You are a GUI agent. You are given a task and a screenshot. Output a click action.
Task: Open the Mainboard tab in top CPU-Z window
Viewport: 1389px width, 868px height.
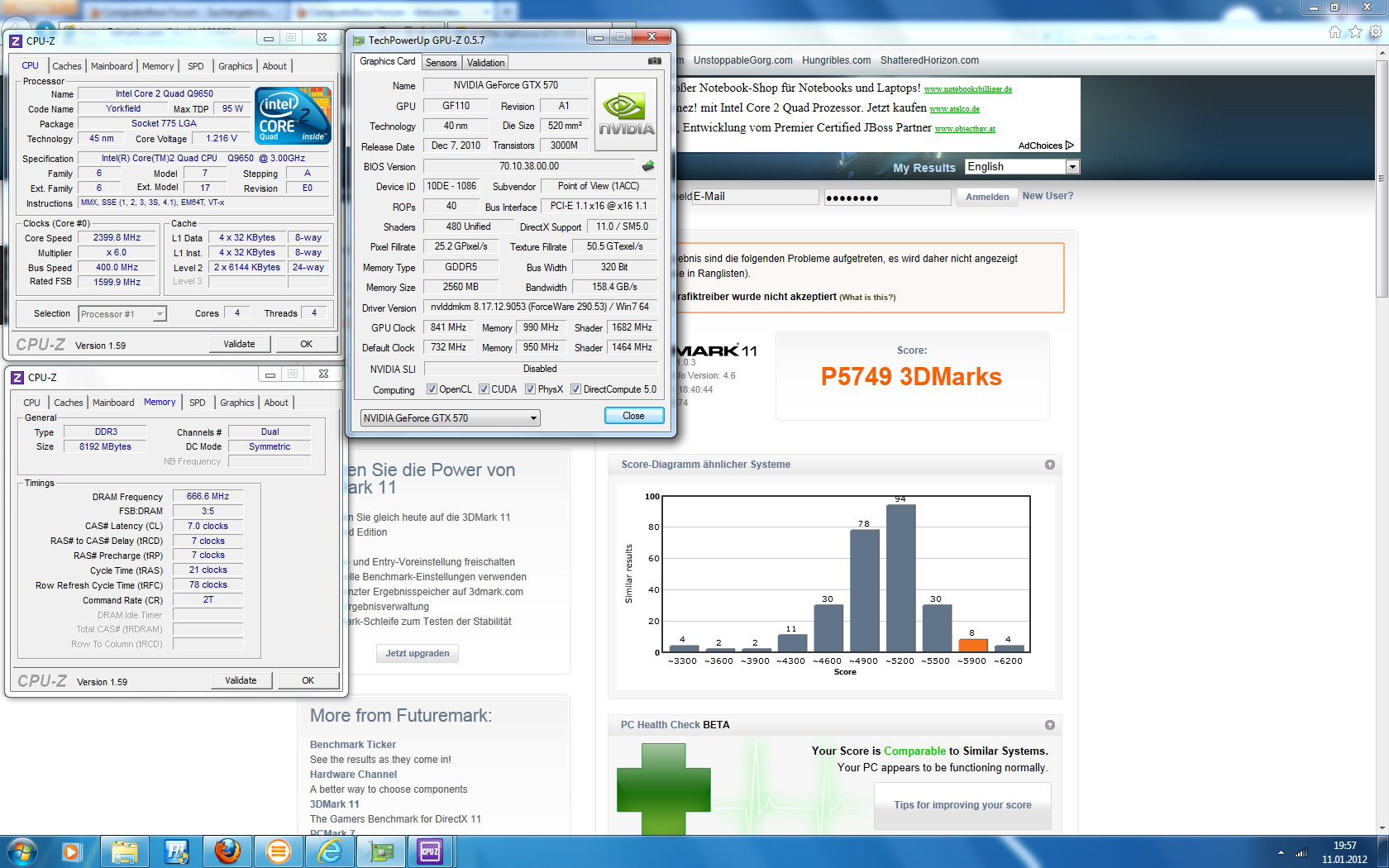pyautogui.click(x=112, y=66)
